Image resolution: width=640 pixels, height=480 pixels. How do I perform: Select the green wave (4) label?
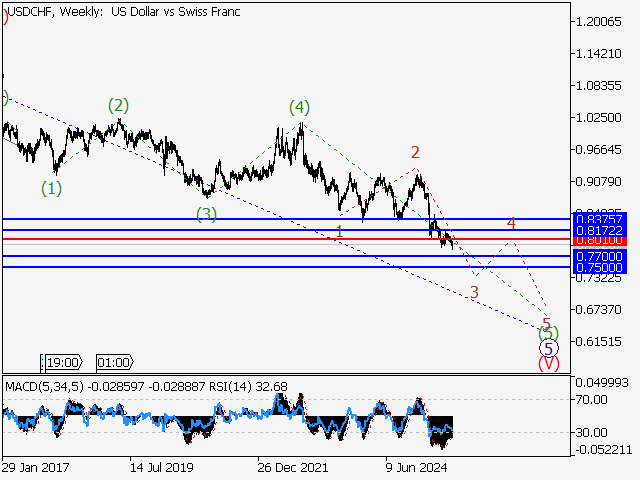(x=299, y=107)
